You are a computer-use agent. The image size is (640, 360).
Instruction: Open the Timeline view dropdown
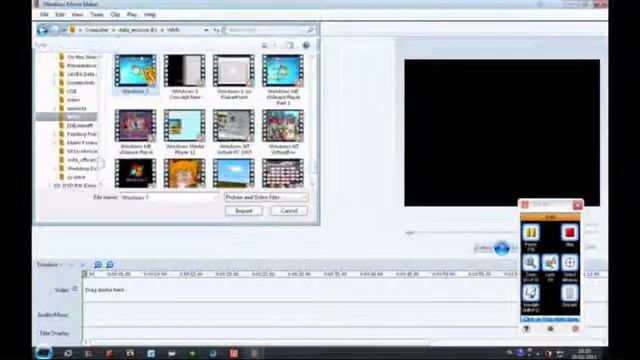click(x=62, y=265)
